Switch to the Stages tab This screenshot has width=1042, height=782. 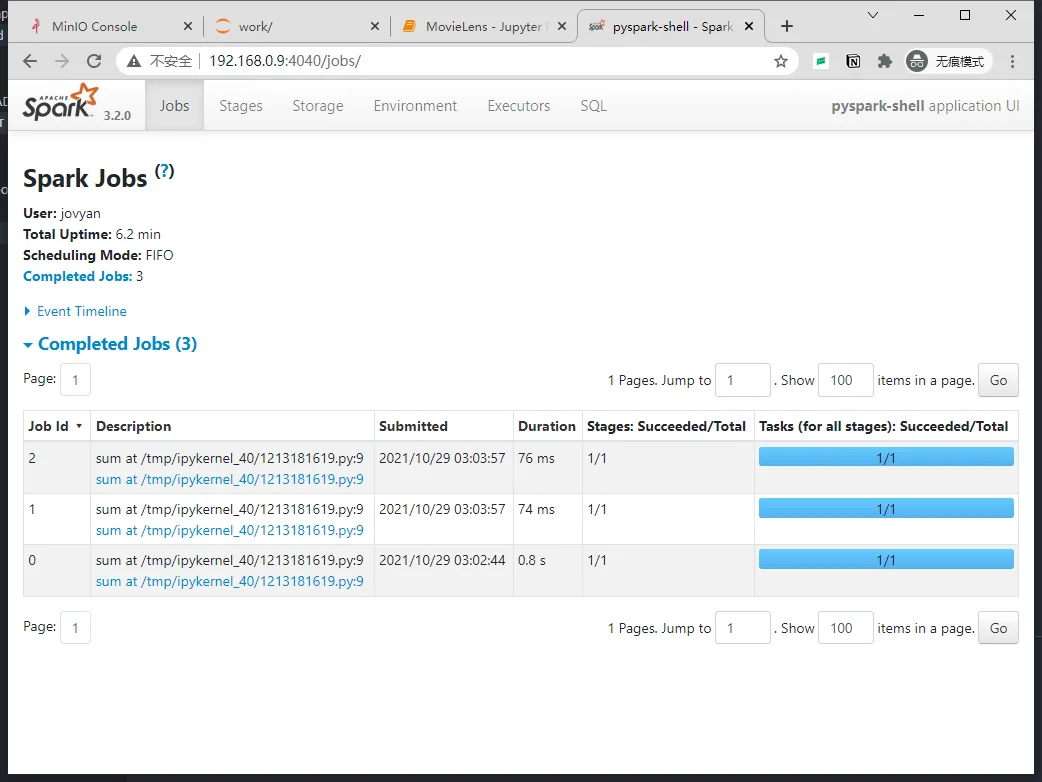[x=240, y=105]
